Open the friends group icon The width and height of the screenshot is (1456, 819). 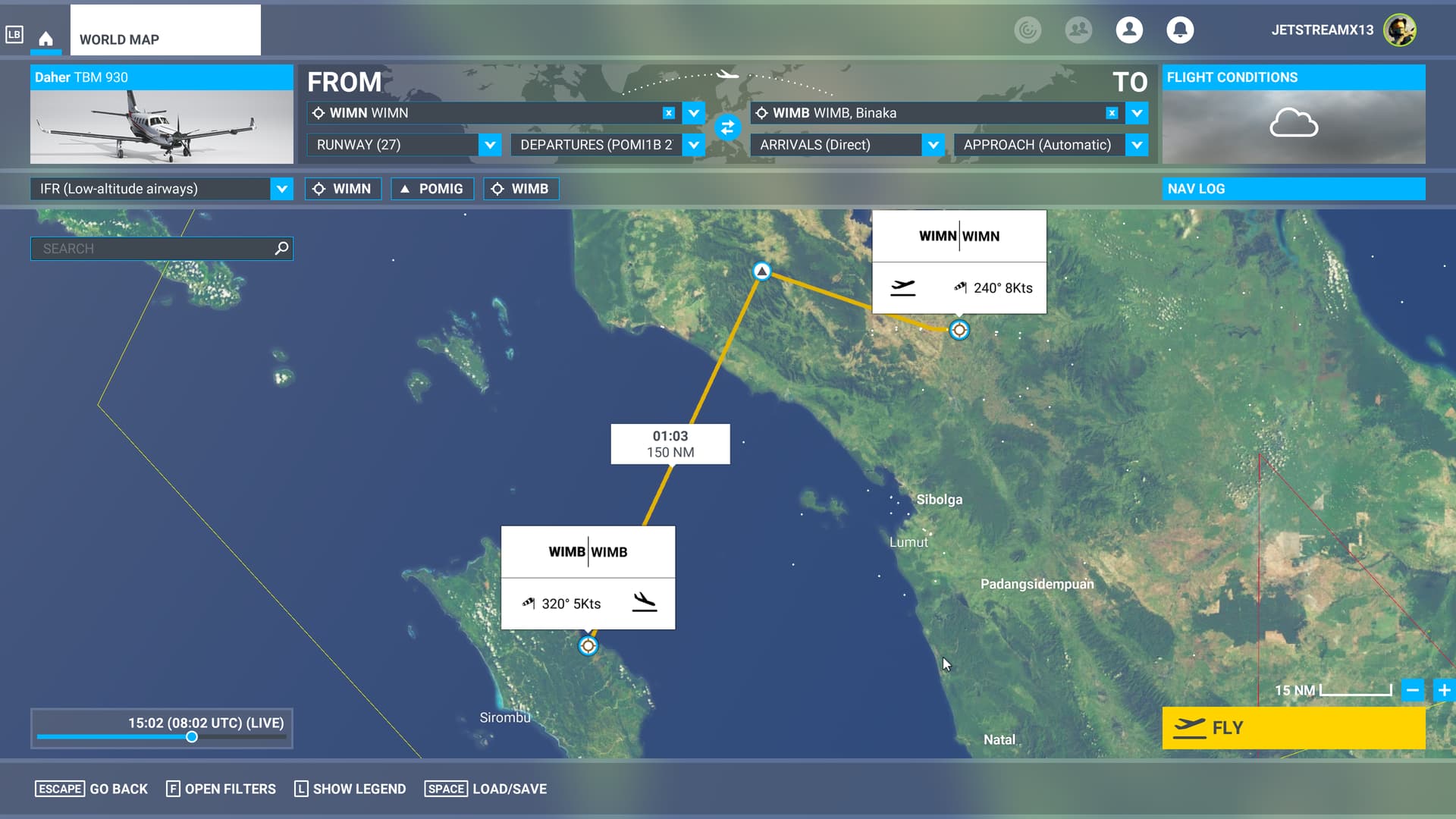(x=1078, y=30)
